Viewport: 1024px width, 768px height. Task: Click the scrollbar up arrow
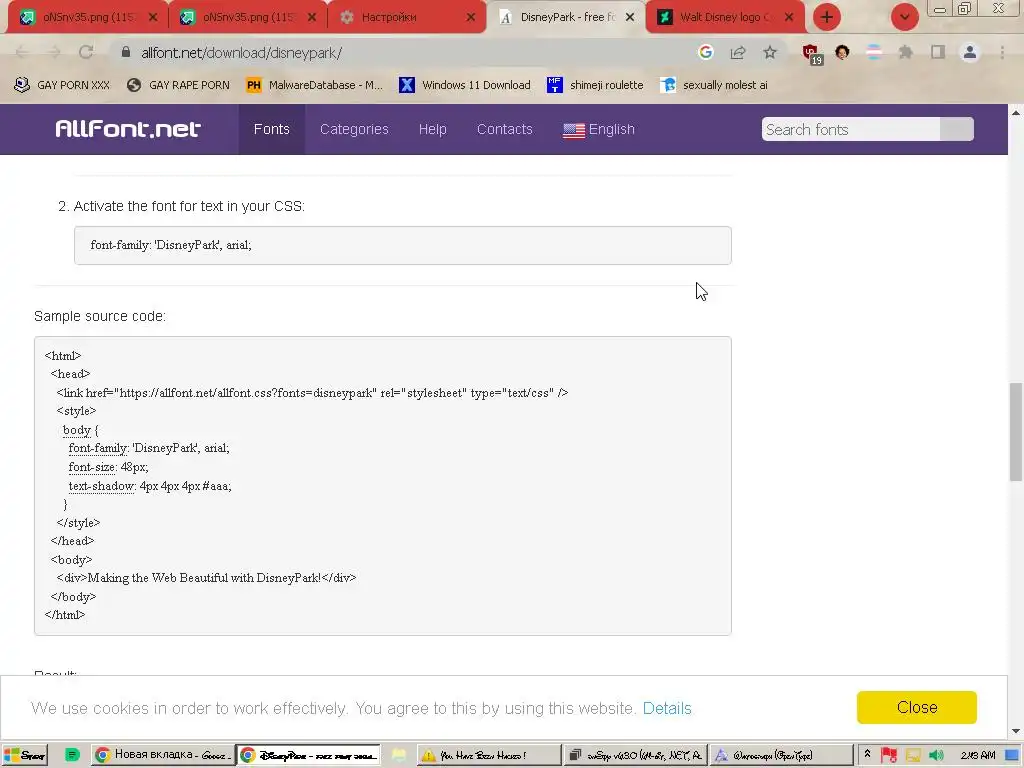pos(1016,113)
